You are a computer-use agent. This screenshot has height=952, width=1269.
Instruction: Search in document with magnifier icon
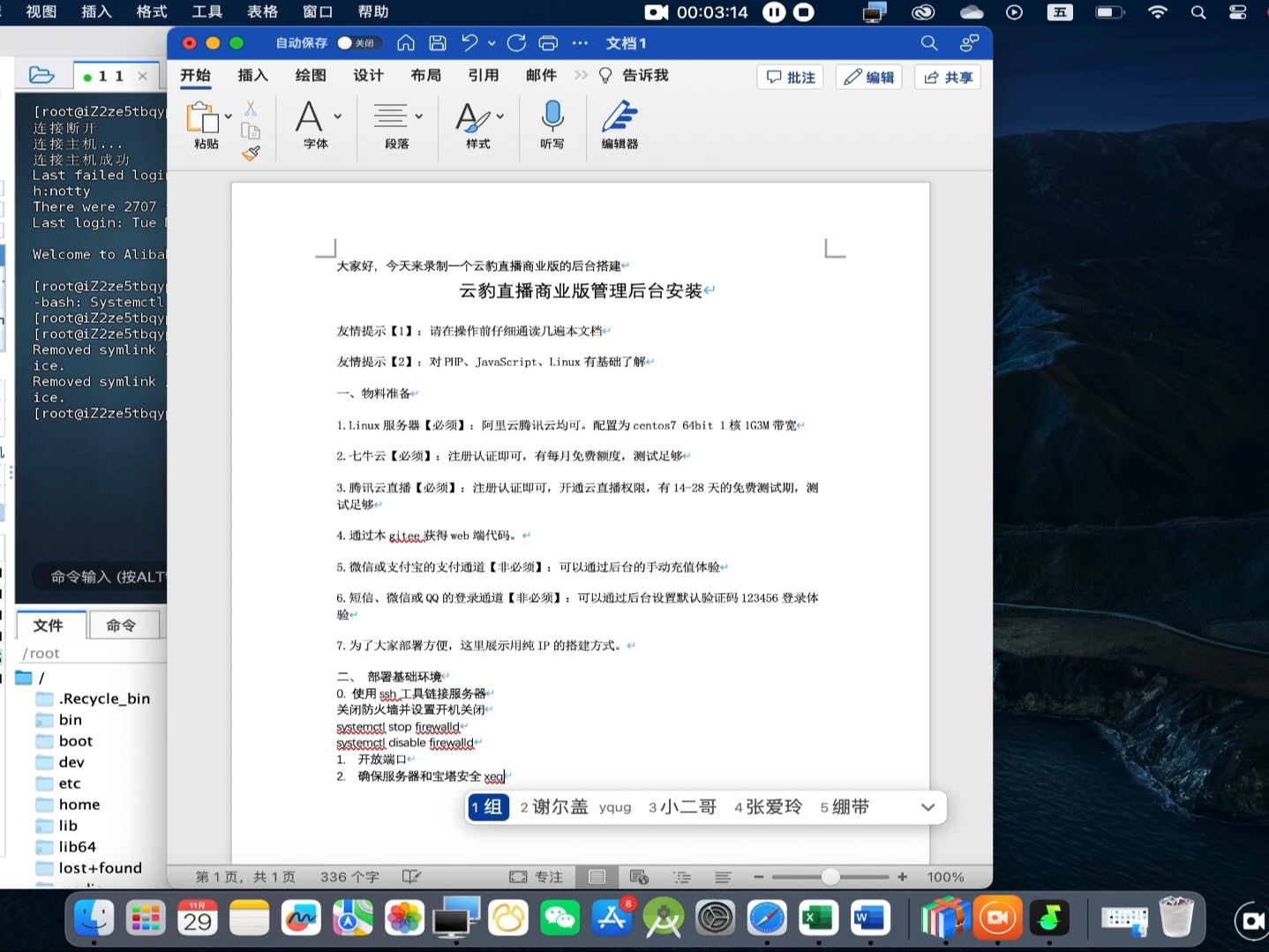[929, 42]
